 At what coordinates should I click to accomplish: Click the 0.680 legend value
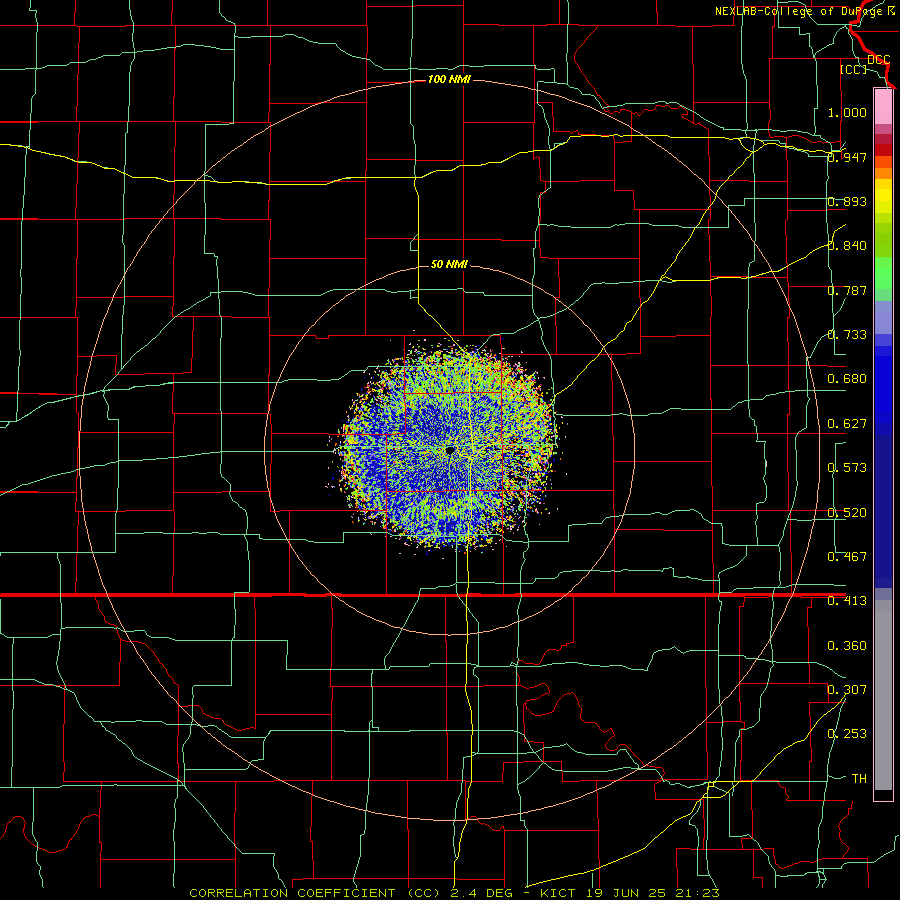pos(847,379)
